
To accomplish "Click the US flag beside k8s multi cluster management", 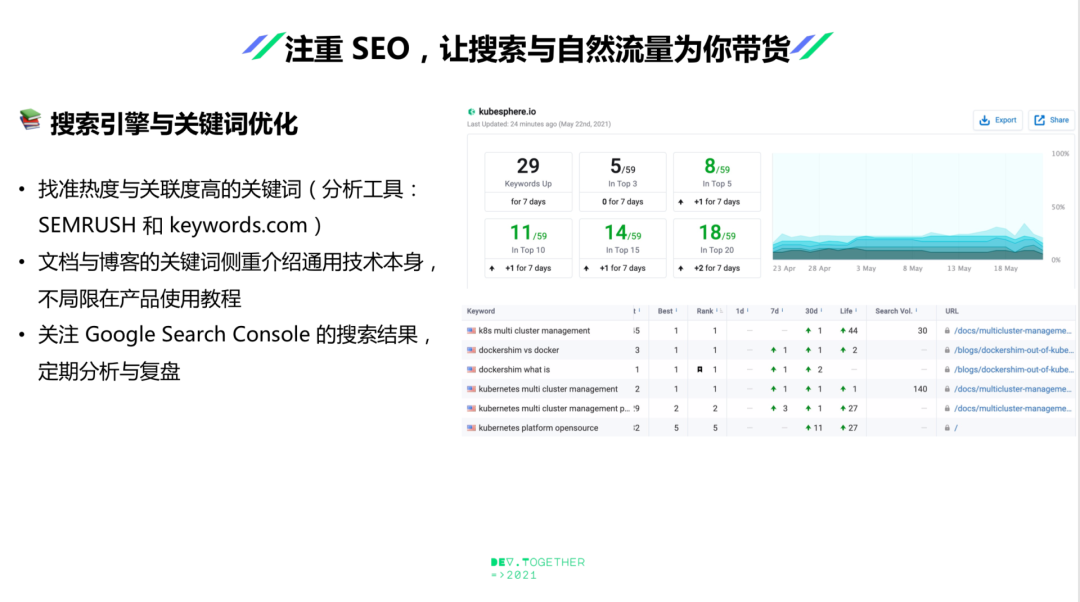I will coord(471,331).
